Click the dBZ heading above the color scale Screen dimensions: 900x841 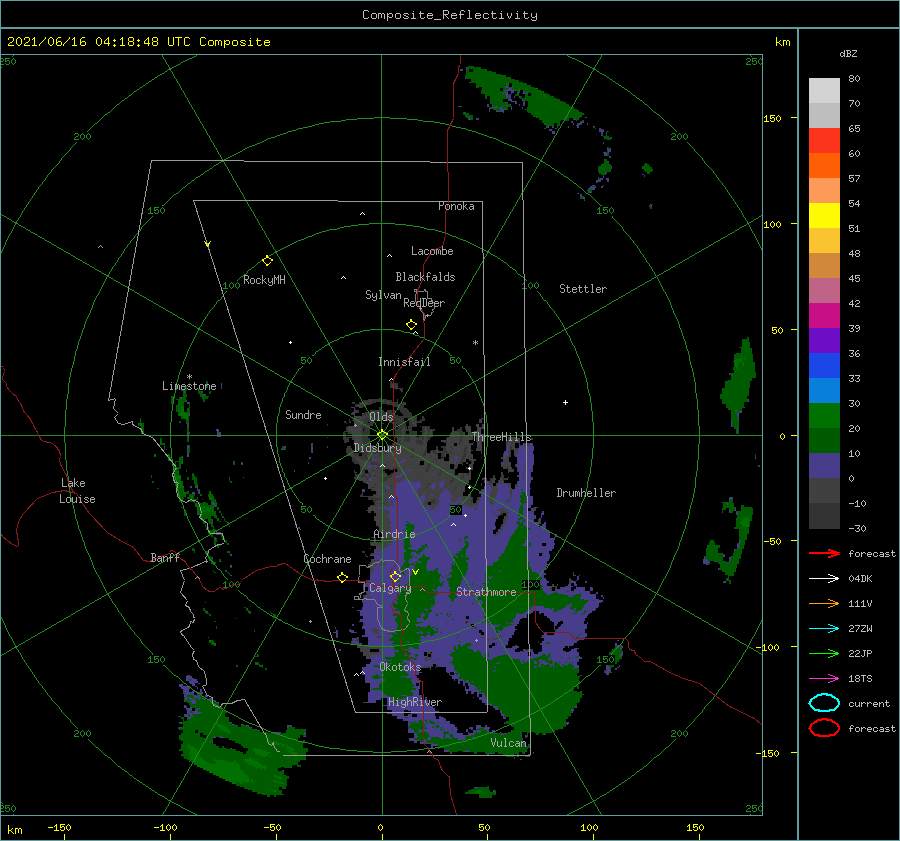tap(848, 53)
